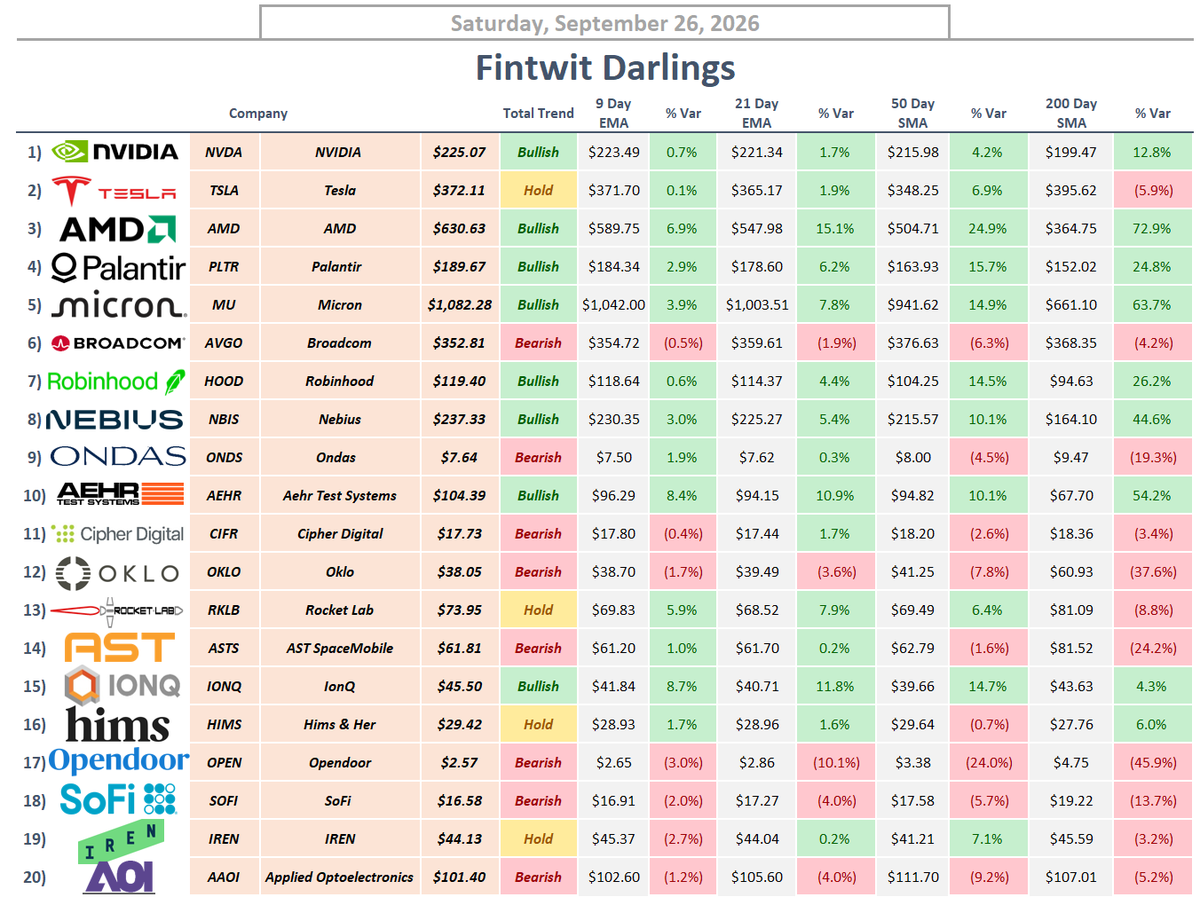
Task: Select Robinhood price $119.40
Action: (x=459, y=381)
